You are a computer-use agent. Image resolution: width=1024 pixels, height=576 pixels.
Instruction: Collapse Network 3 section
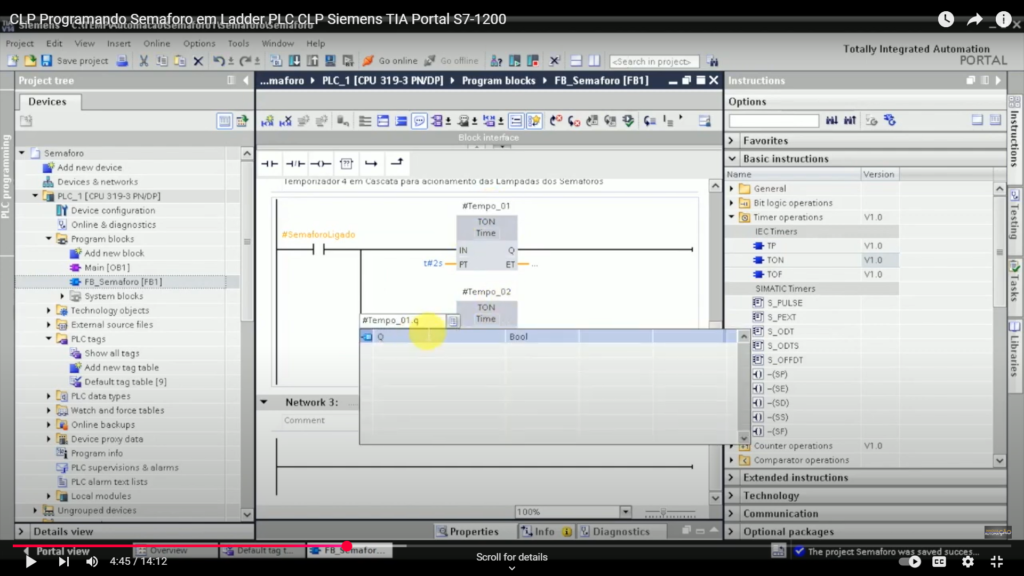tap(264, 402)
